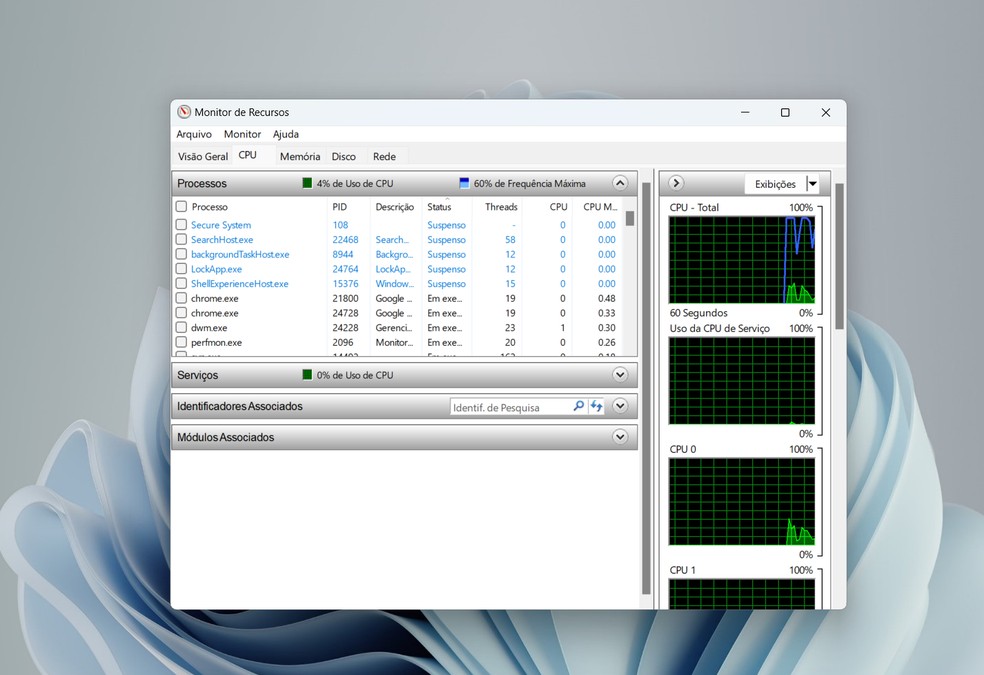This screenshot has width=984, height=675.
Task: Click the refresh arrows icon beside search
Action: (596, 407)
